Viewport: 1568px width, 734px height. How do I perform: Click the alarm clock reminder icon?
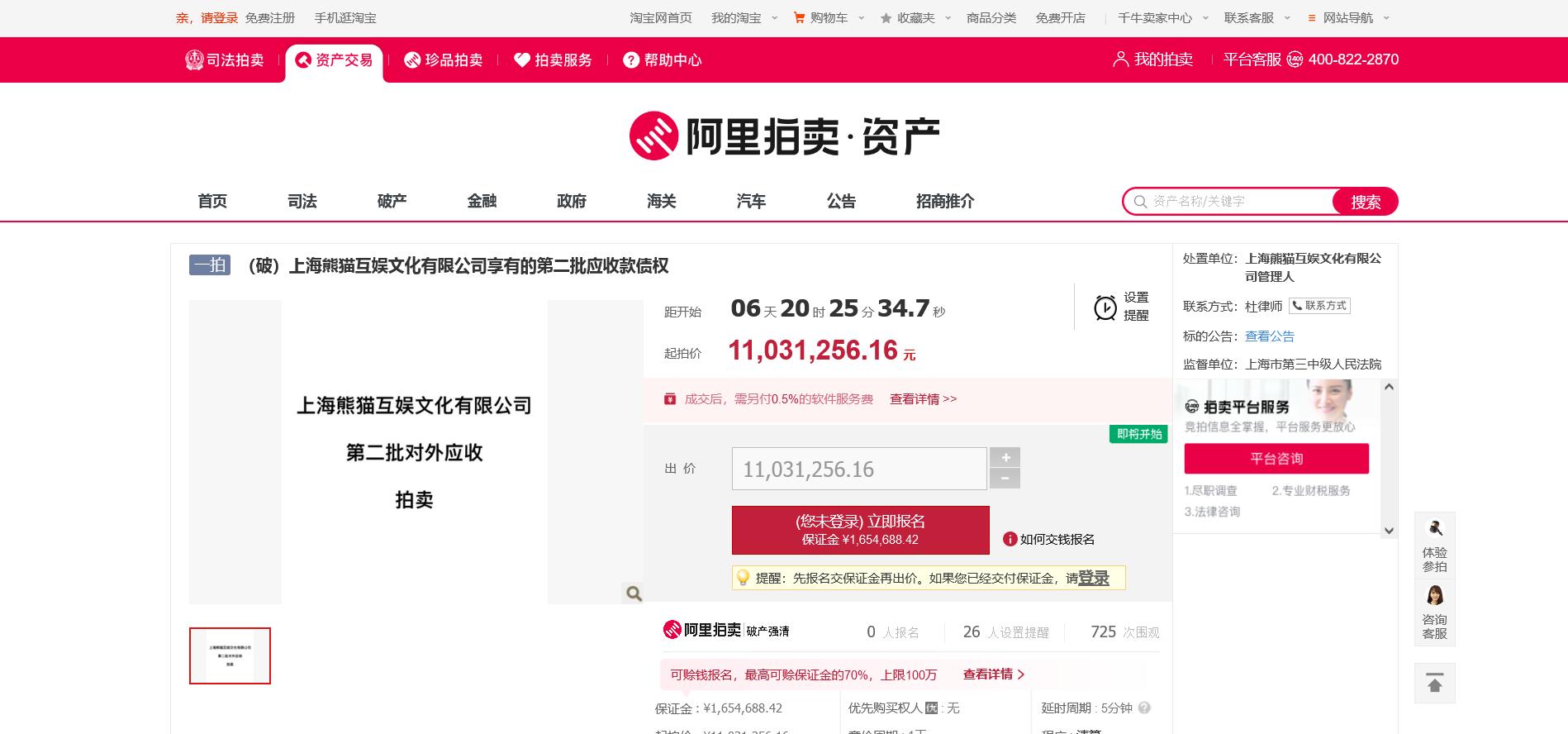[1105, 307]
